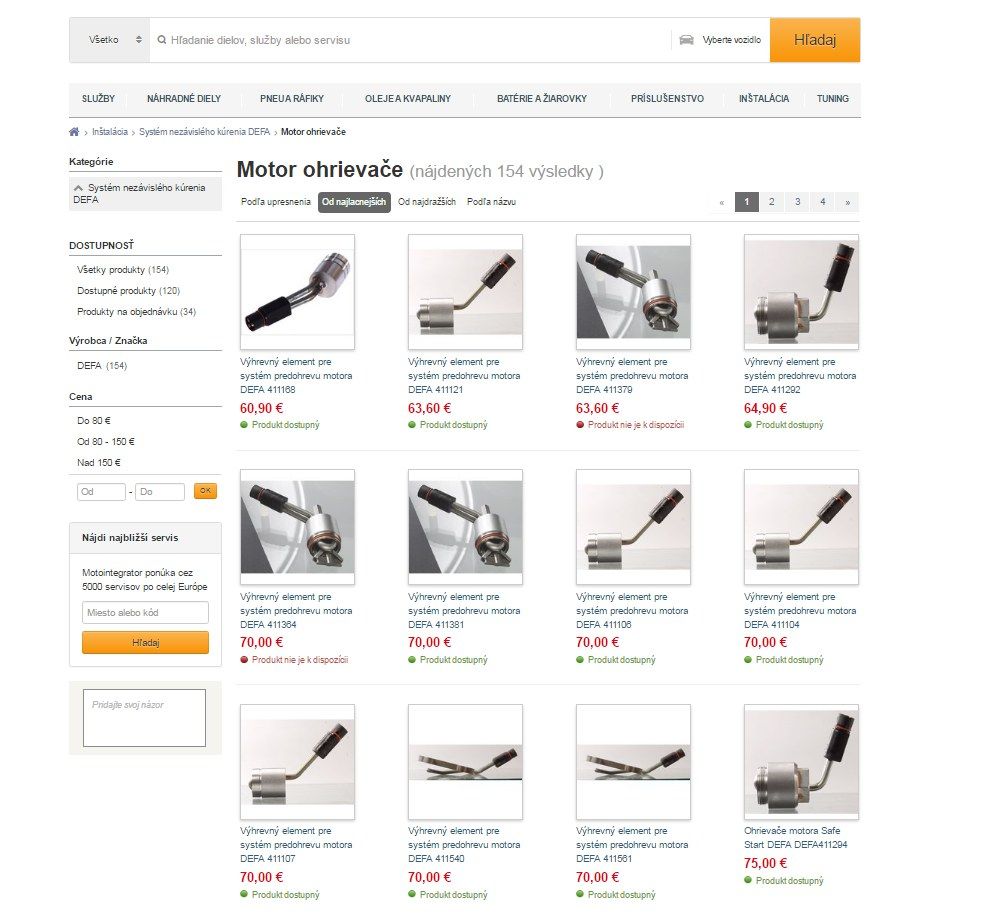Click the car icon beside Vyberte vozidlo

tap(686, 40)
